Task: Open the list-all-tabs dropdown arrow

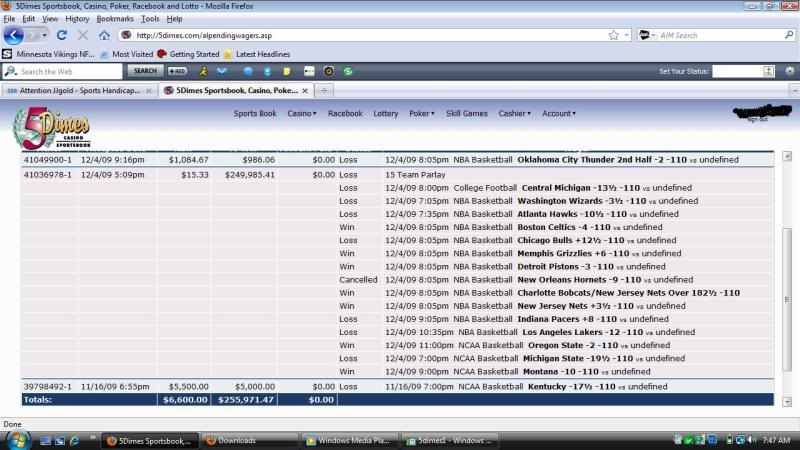Action: pos(794,90)
